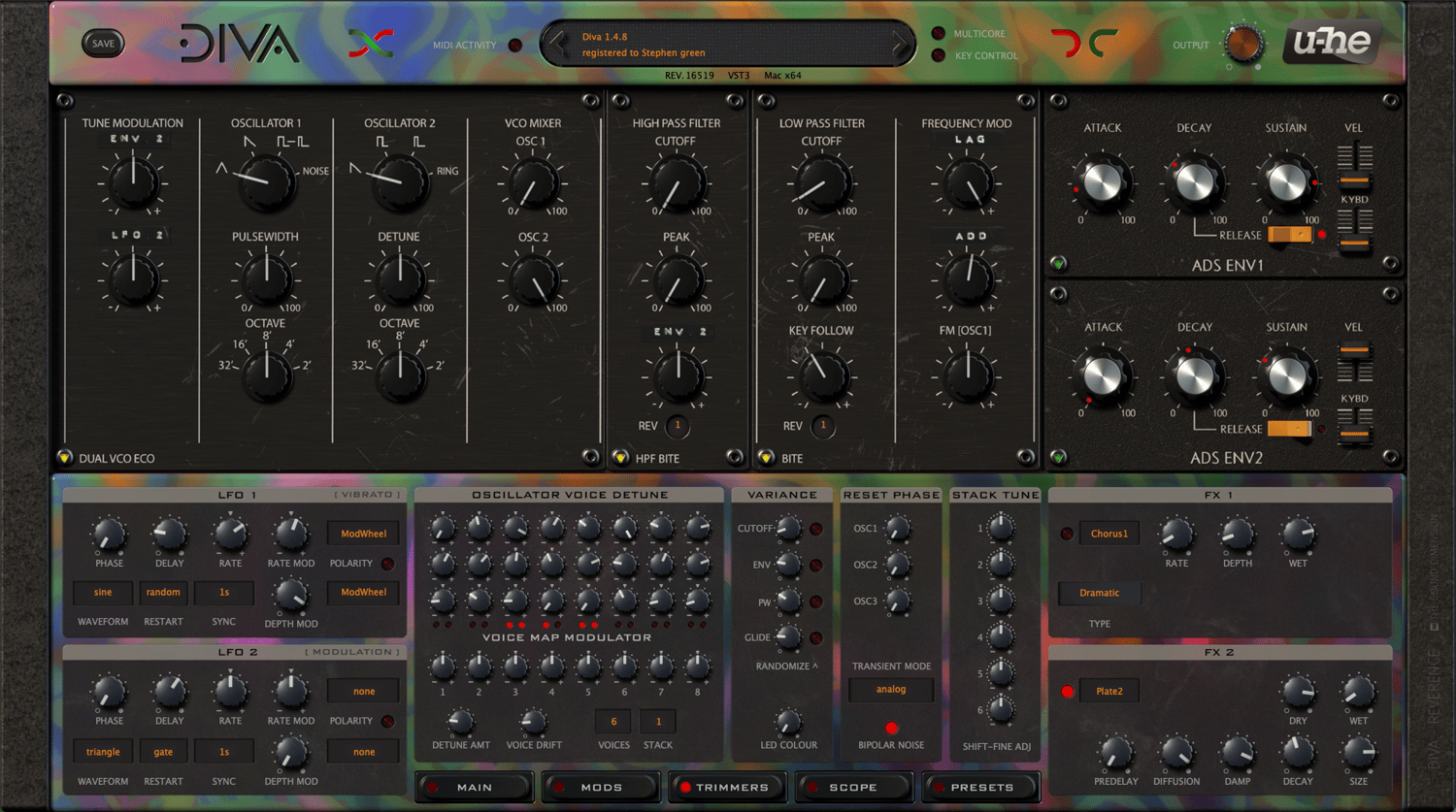Click the Plate2 size knob
The width and height of the screenshot is (1456, 812).
tap(1359, 752)
